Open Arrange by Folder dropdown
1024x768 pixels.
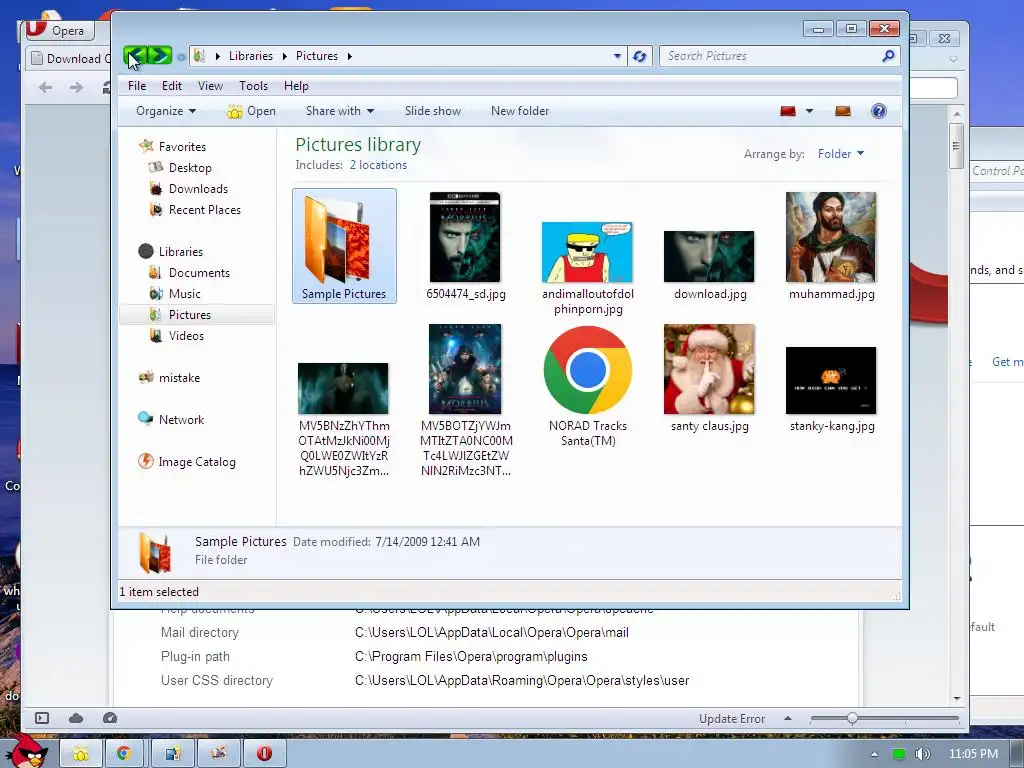coord(841,154)
